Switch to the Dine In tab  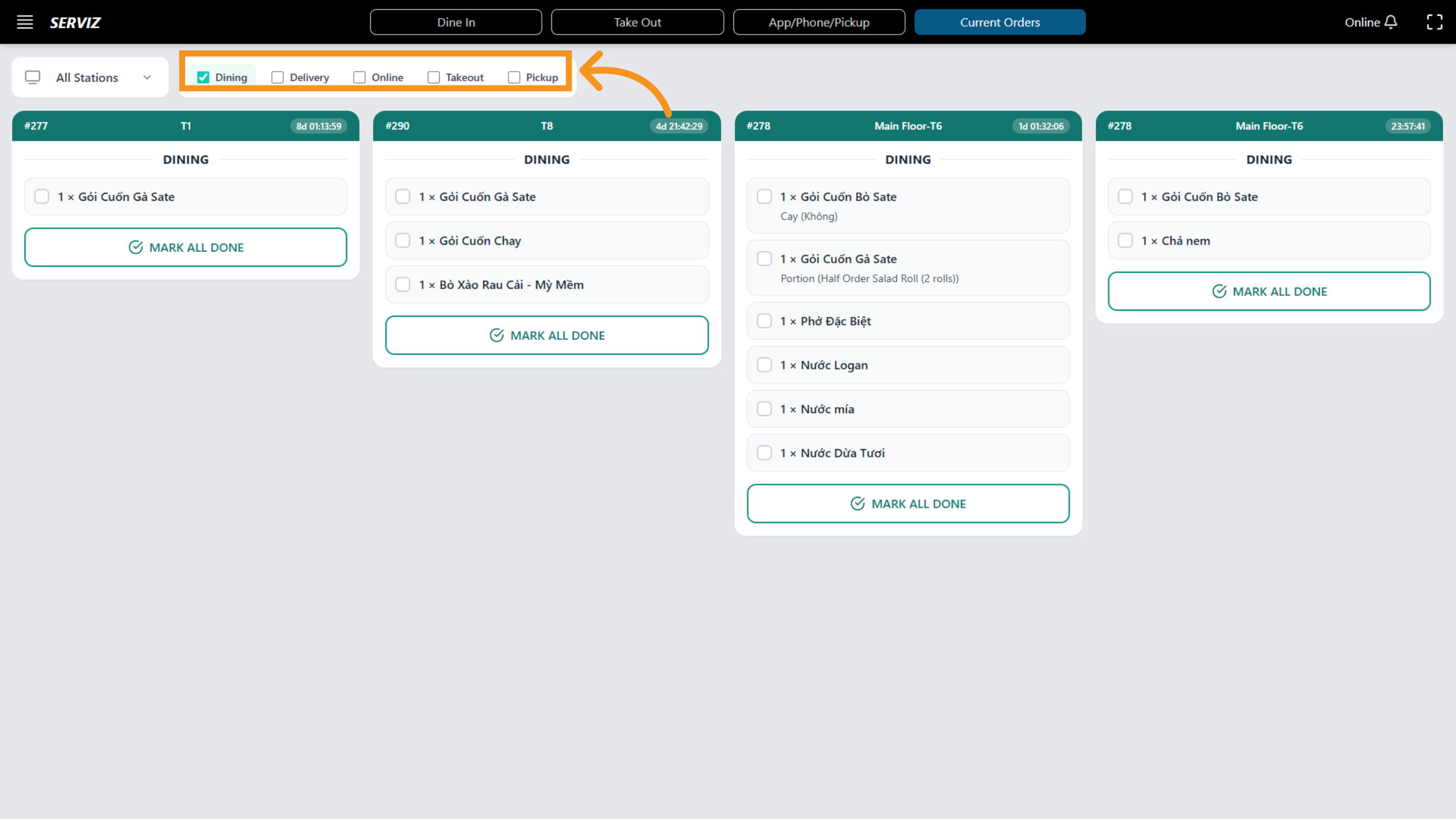click(456, 22)
